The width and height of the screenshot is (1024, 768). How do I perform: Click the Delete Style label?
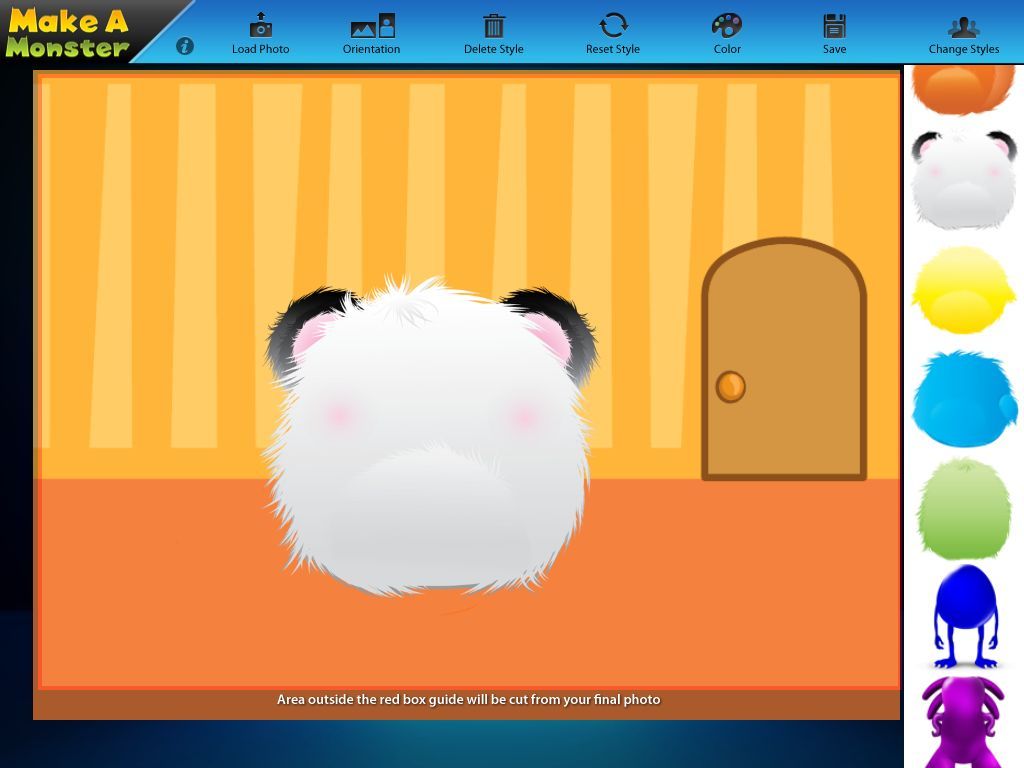[494, 49]
